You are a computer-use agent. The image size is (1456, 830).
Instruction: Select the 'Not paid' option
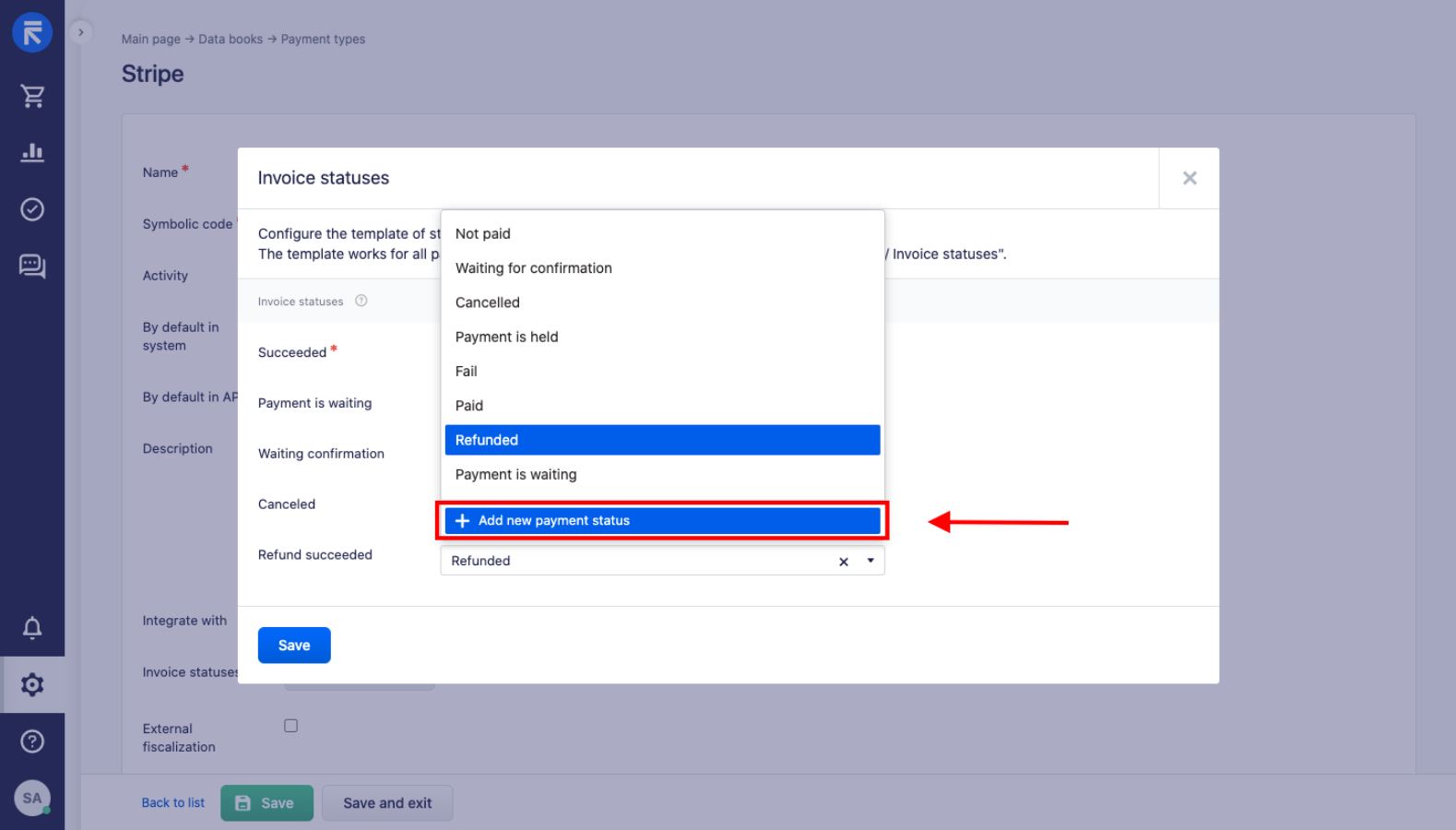tap(662, 234)
